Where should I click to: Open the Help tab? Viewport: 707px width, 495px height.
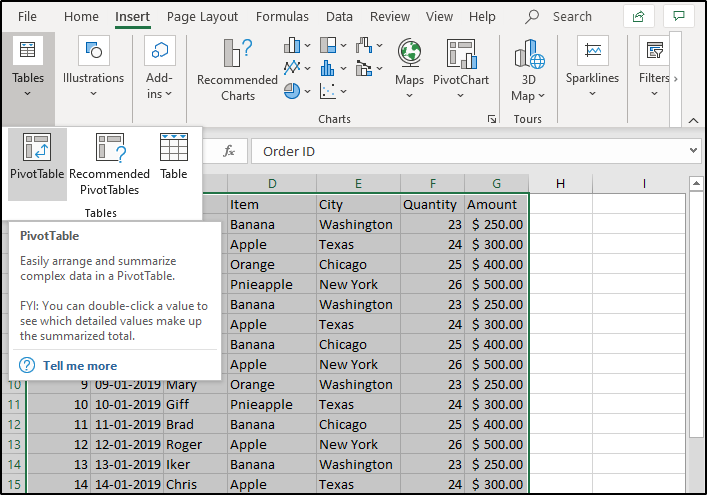pyautogui.click(x=482, y=17)
